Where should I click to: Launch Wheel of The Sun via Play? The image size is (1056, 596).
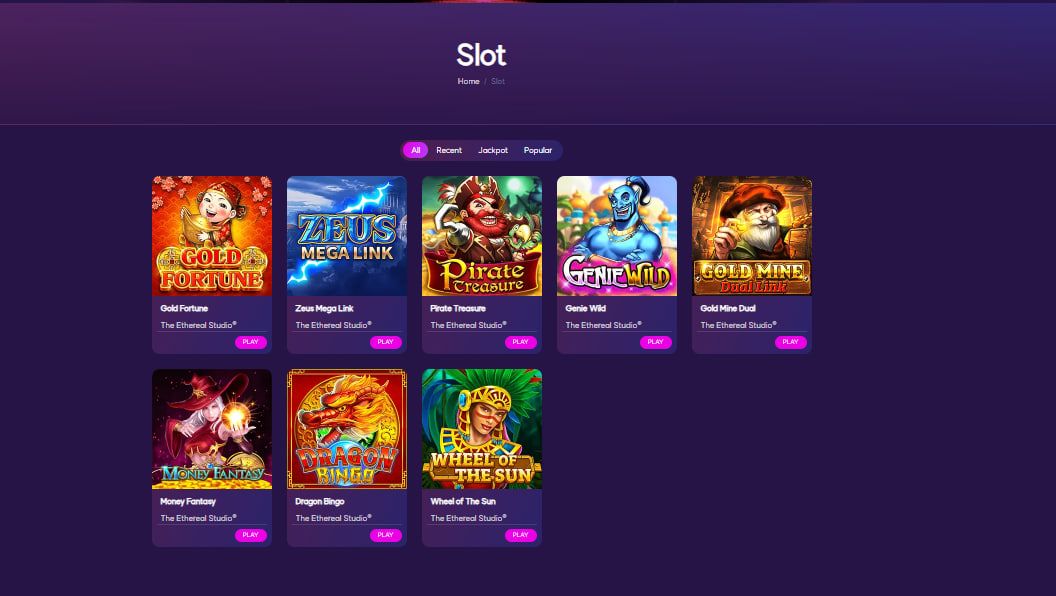click(x=520, y=535)
